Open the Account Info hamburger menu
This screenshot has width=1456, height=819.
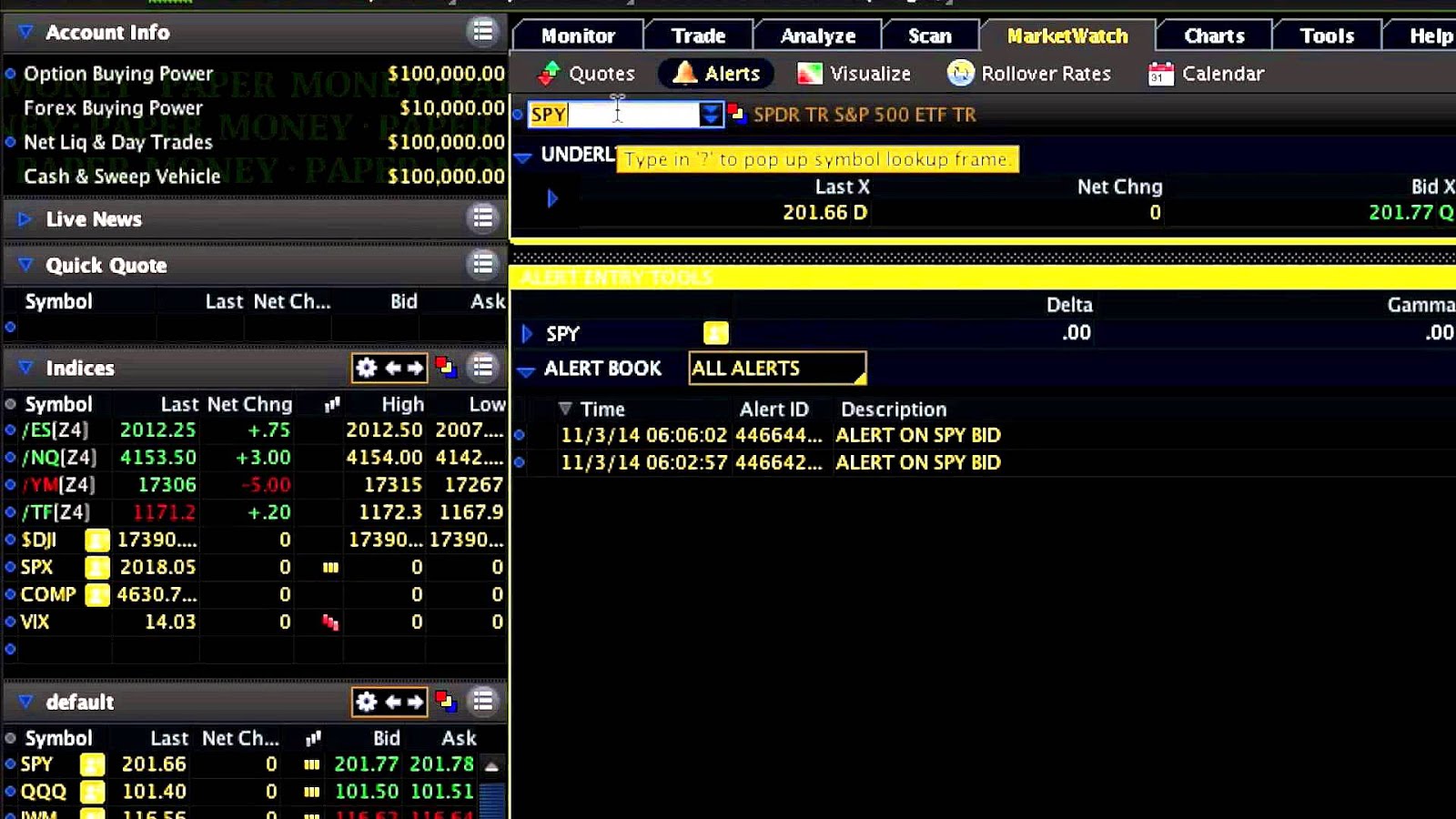[483, 33]
